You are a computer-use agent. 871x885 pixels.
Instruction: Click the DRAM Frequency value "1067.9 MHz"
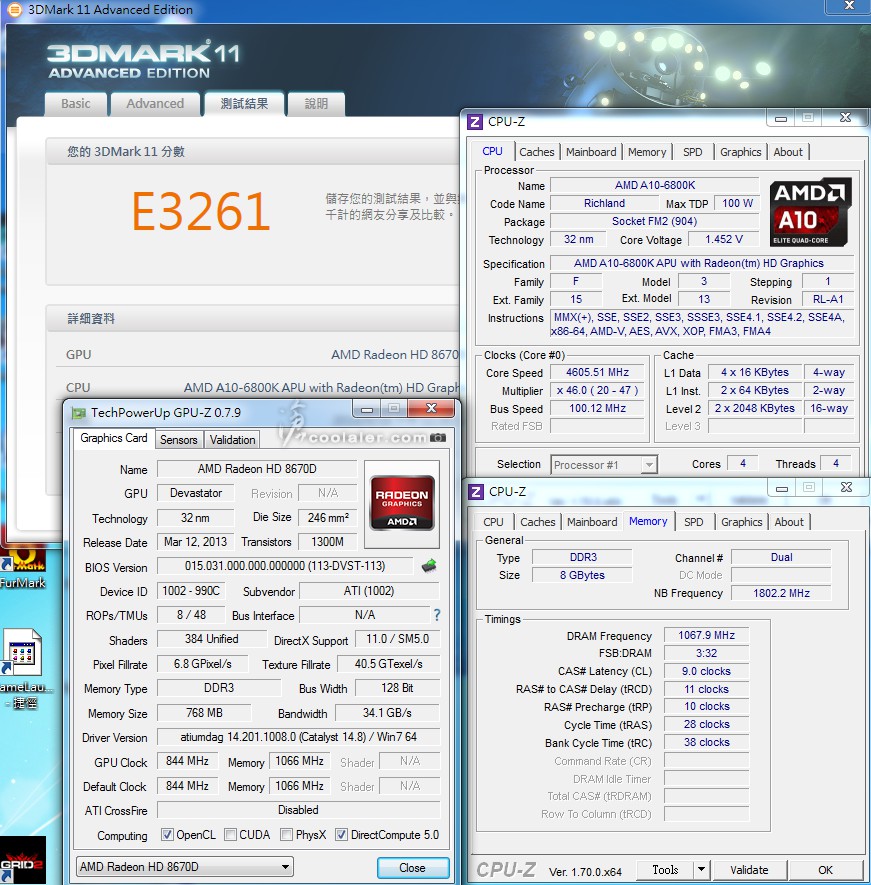tap(706, 636)
